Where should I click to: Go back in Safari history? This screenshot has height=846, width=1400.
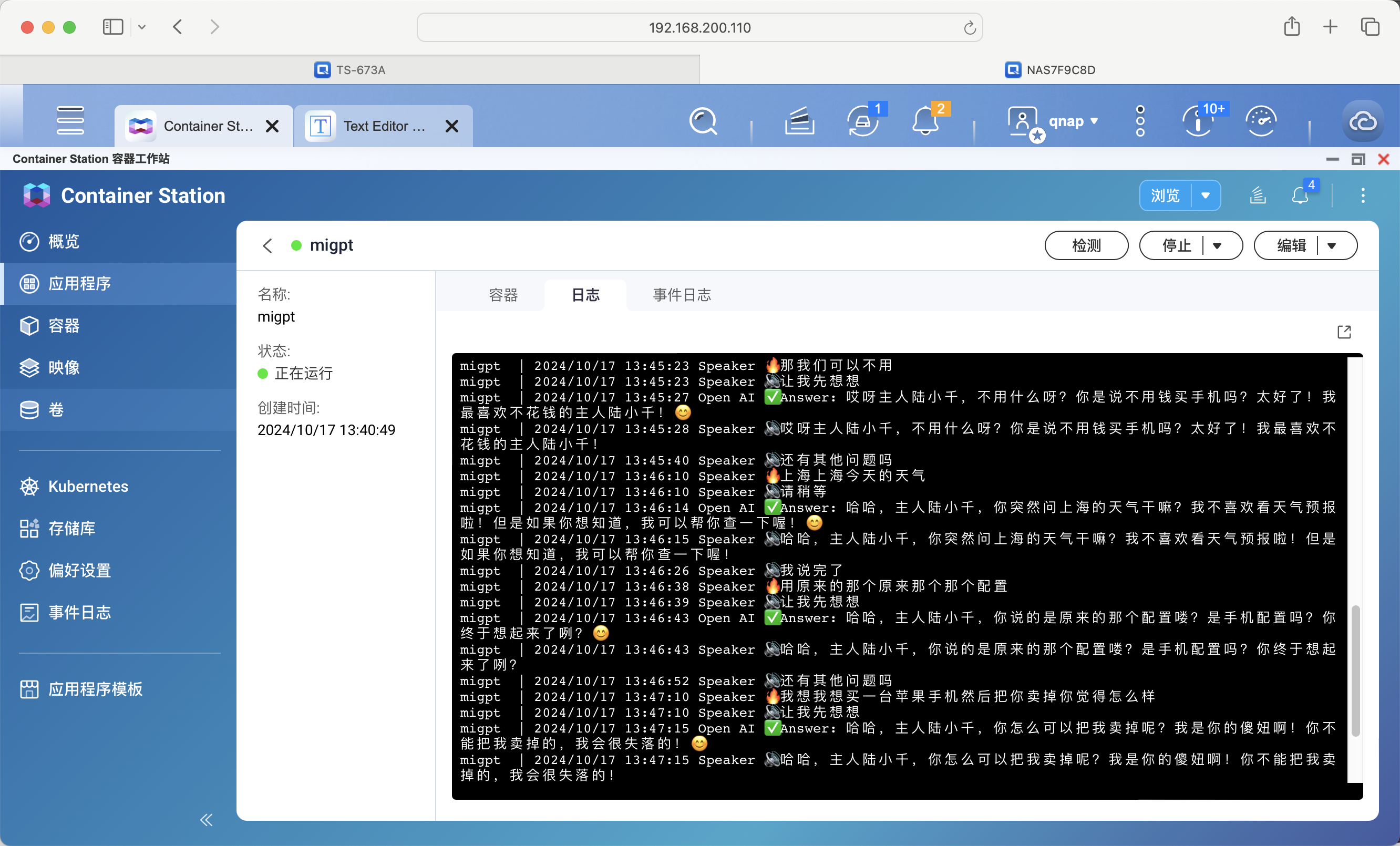[178, 27]
